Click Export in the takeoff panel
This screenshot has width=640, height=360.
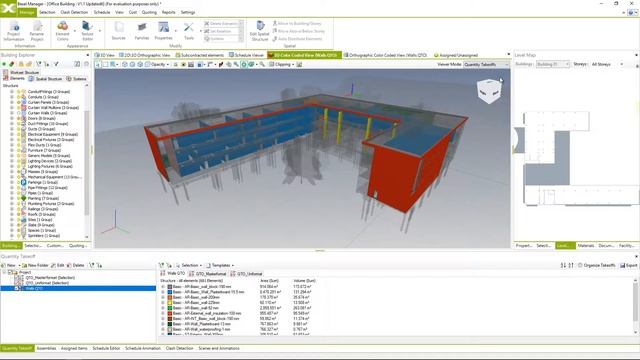point(629,265)
